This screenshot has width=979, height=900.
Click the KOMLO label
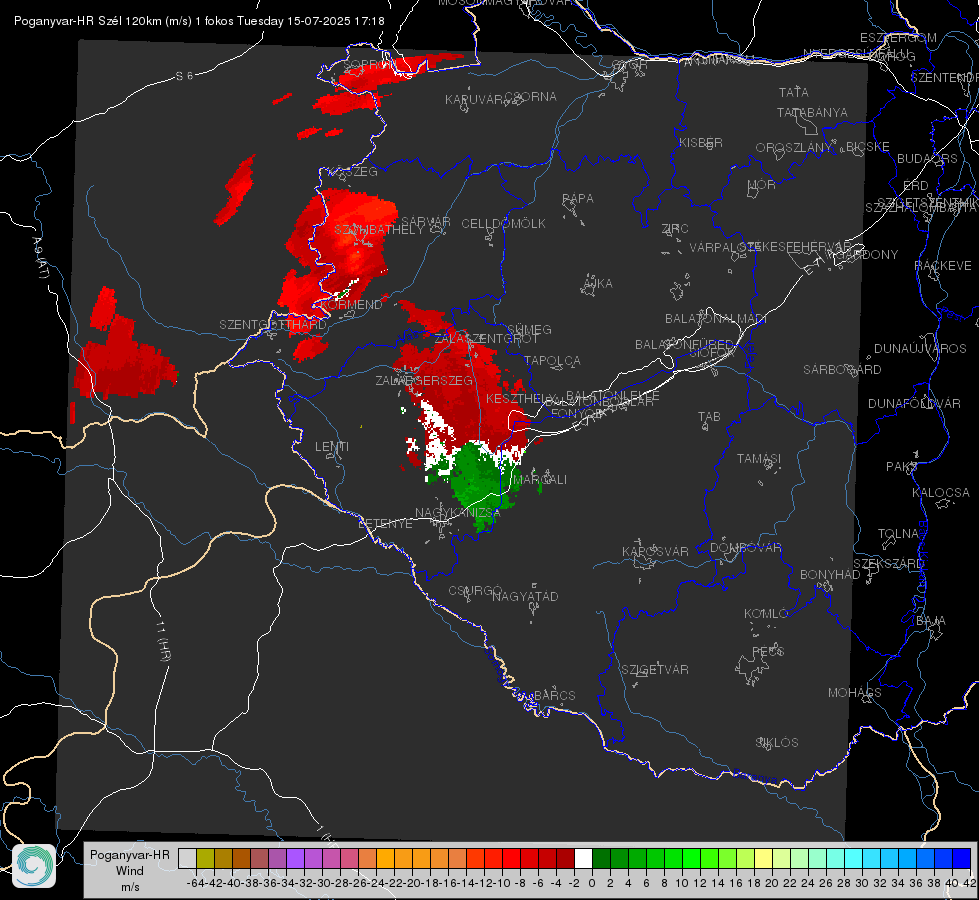click(x=766, y=614)
